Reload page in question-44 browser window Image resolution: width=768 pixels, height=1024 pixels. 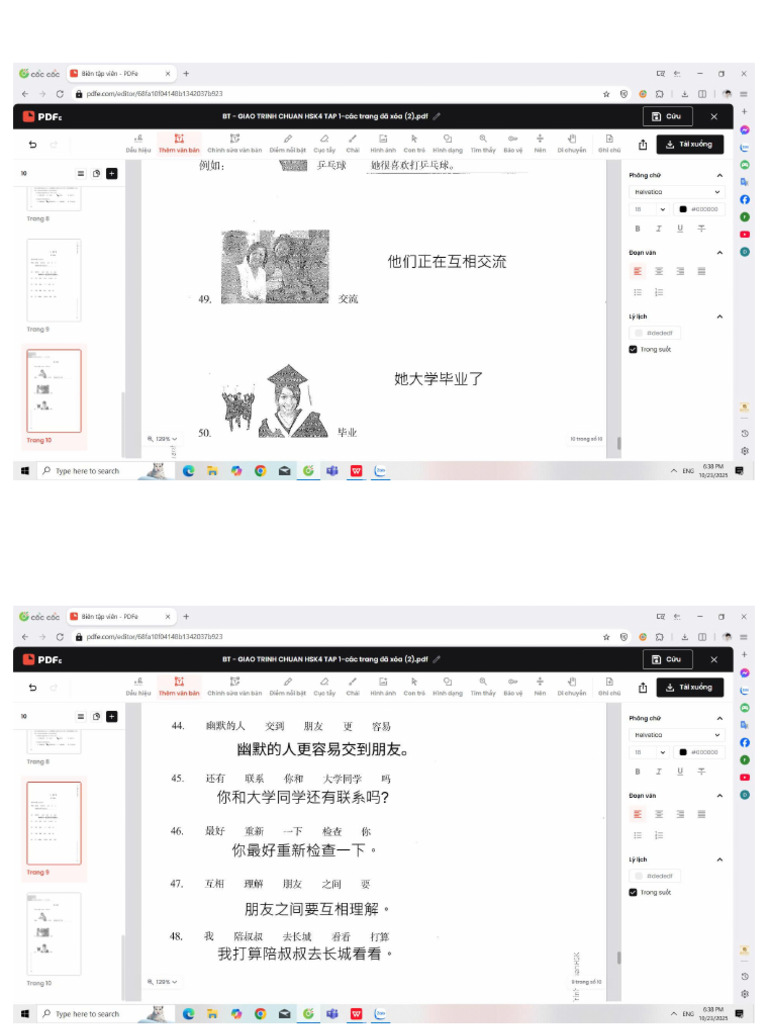click(x=59, y=637)
